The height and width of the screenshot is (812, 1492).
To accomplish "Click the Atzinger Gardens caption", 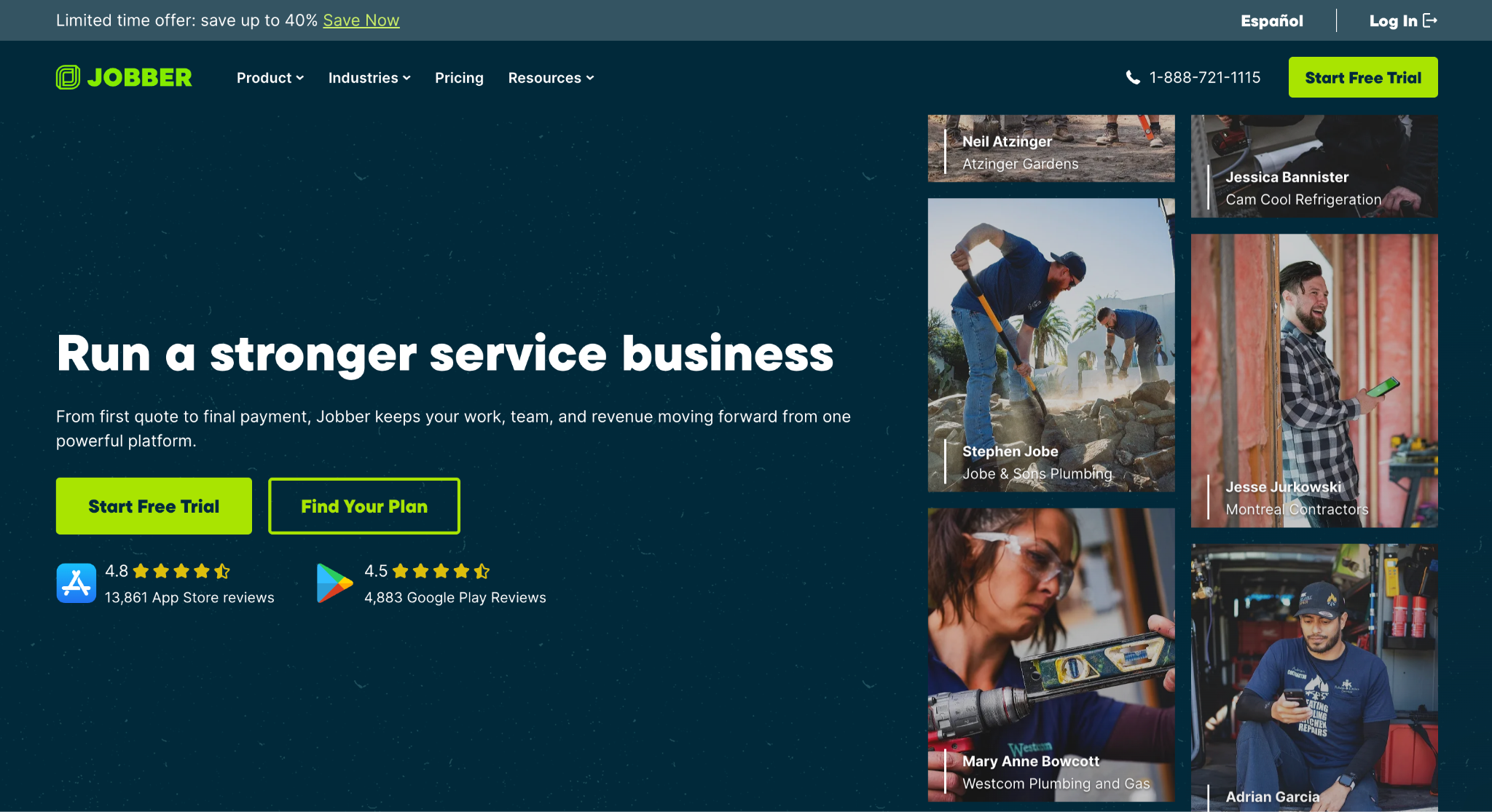I will click(1021, 164).
